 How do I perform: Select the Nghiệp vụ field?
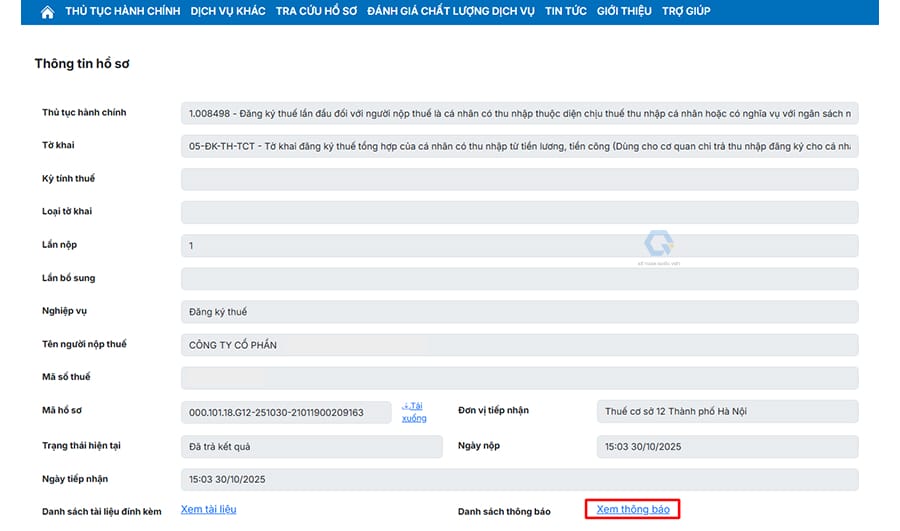point(519,312)
